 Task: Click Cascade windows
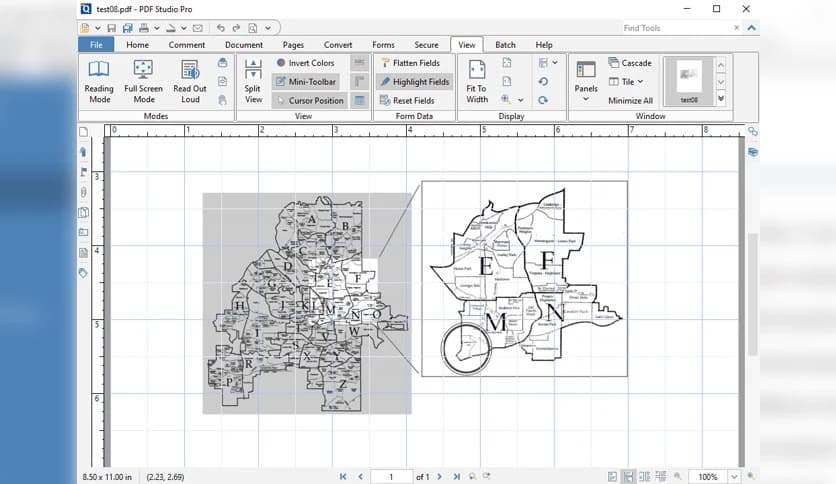point(630,63)
